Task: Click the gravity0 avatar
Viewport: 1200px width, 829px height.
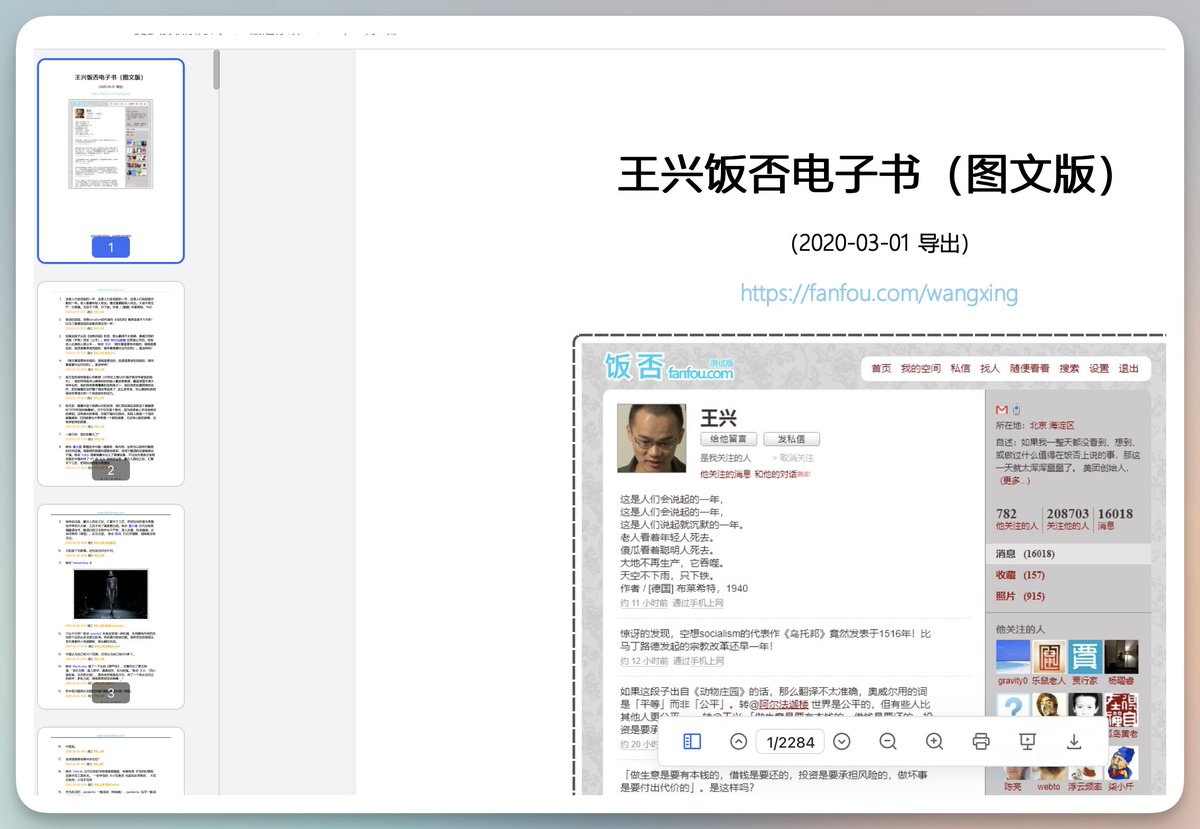Action: pyautogui.click(x=1013, y=657)
